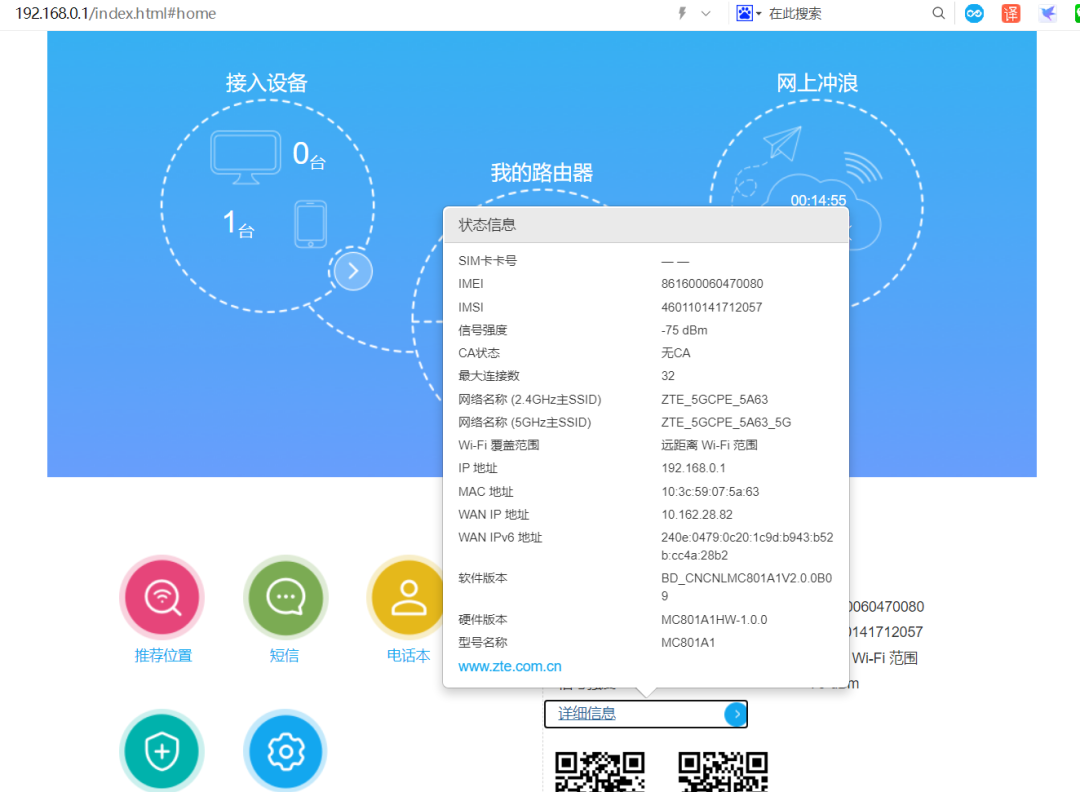Open the 电话本 phonebook icon

coord(407,597)
